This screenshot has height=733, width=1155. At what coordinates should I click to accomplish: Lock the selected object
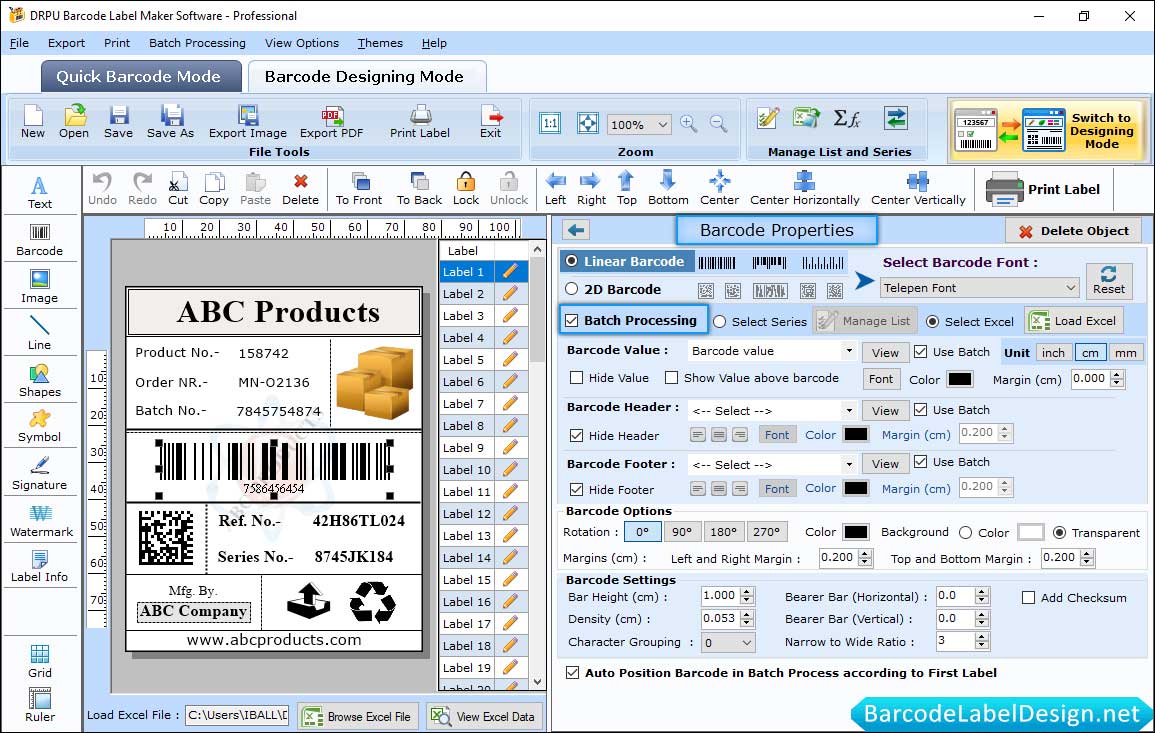coord(466,189)
